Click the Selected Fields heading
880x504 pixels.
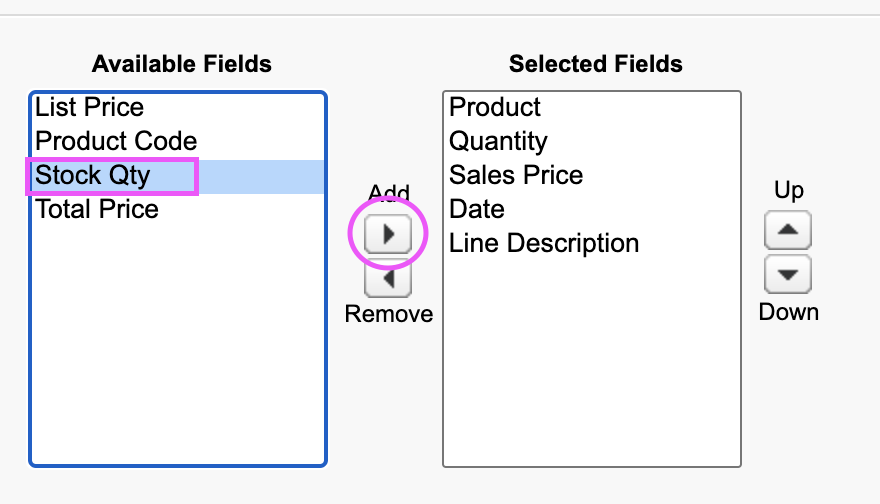point(596,64)
